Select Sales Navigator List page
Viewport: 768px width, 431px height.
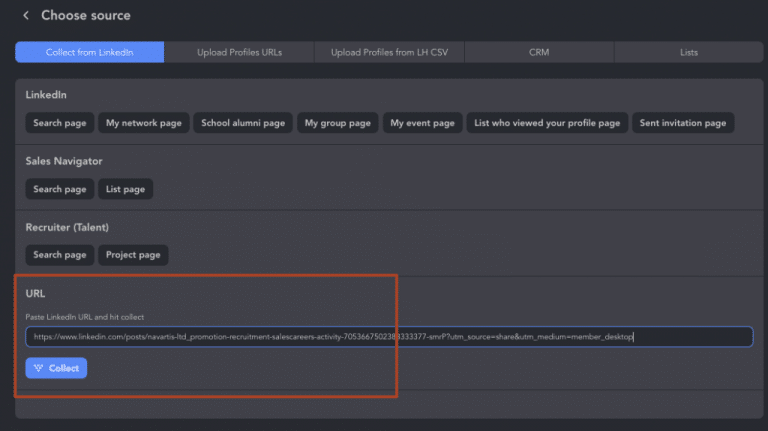click(126, 189)
